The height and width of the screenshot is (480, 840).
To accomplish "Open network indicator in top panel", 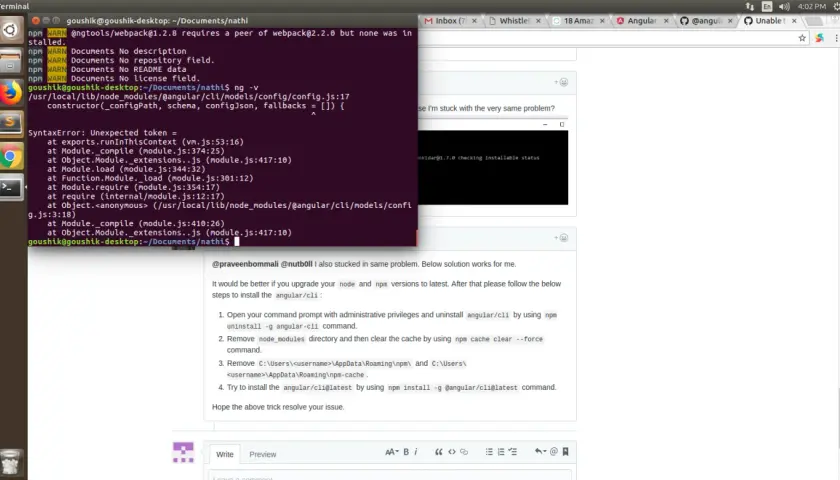I will (x=749, y=6).
